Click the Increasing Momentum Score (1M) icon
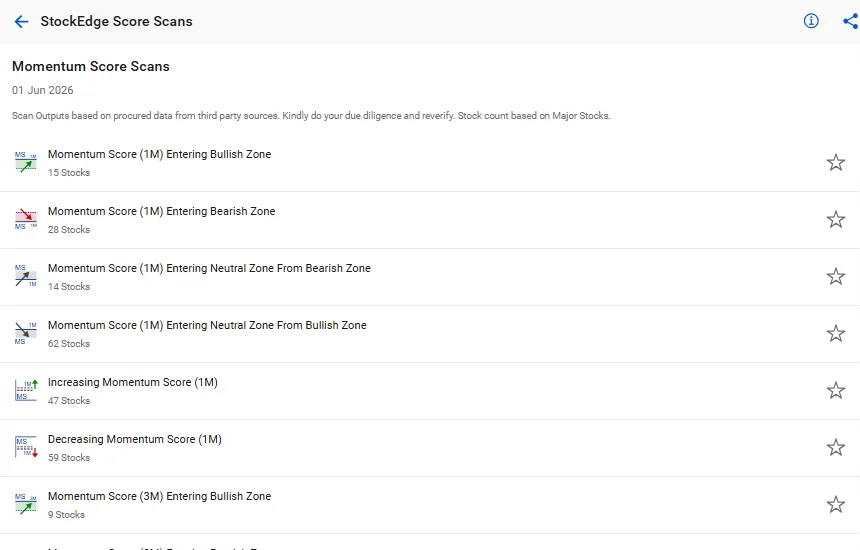Image resolution: width=860 pixels, height=550 pixels. click(x=26, y=390)
